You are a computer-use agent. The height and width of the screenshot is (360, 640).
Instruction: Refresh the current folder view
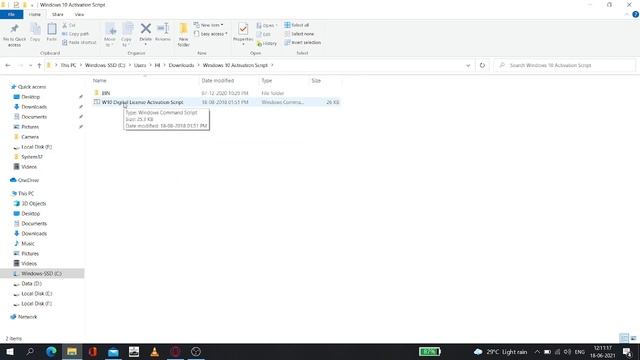coord(482,65)
